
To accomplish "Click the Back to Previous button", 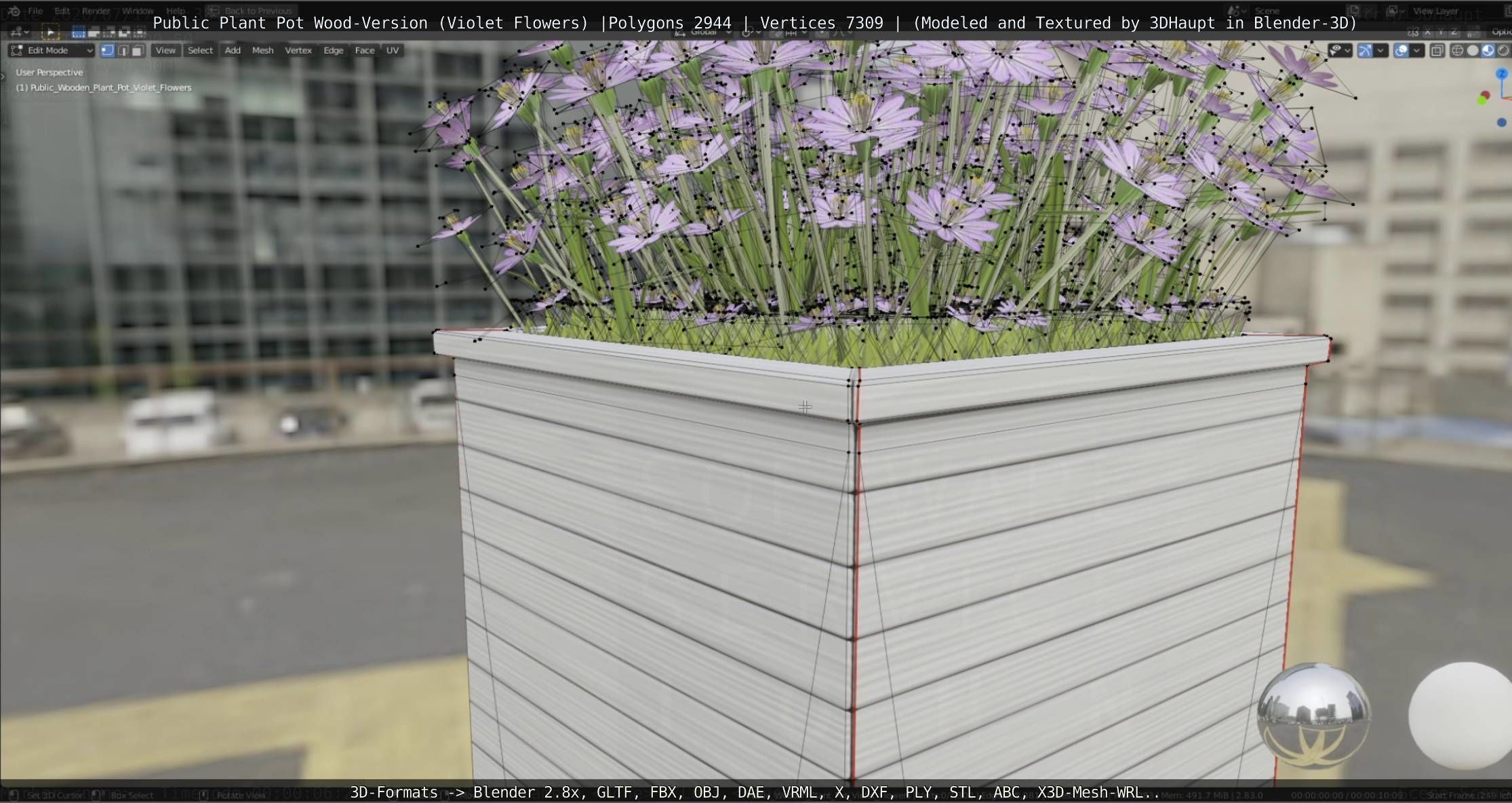I will click(x=251, y=11).
